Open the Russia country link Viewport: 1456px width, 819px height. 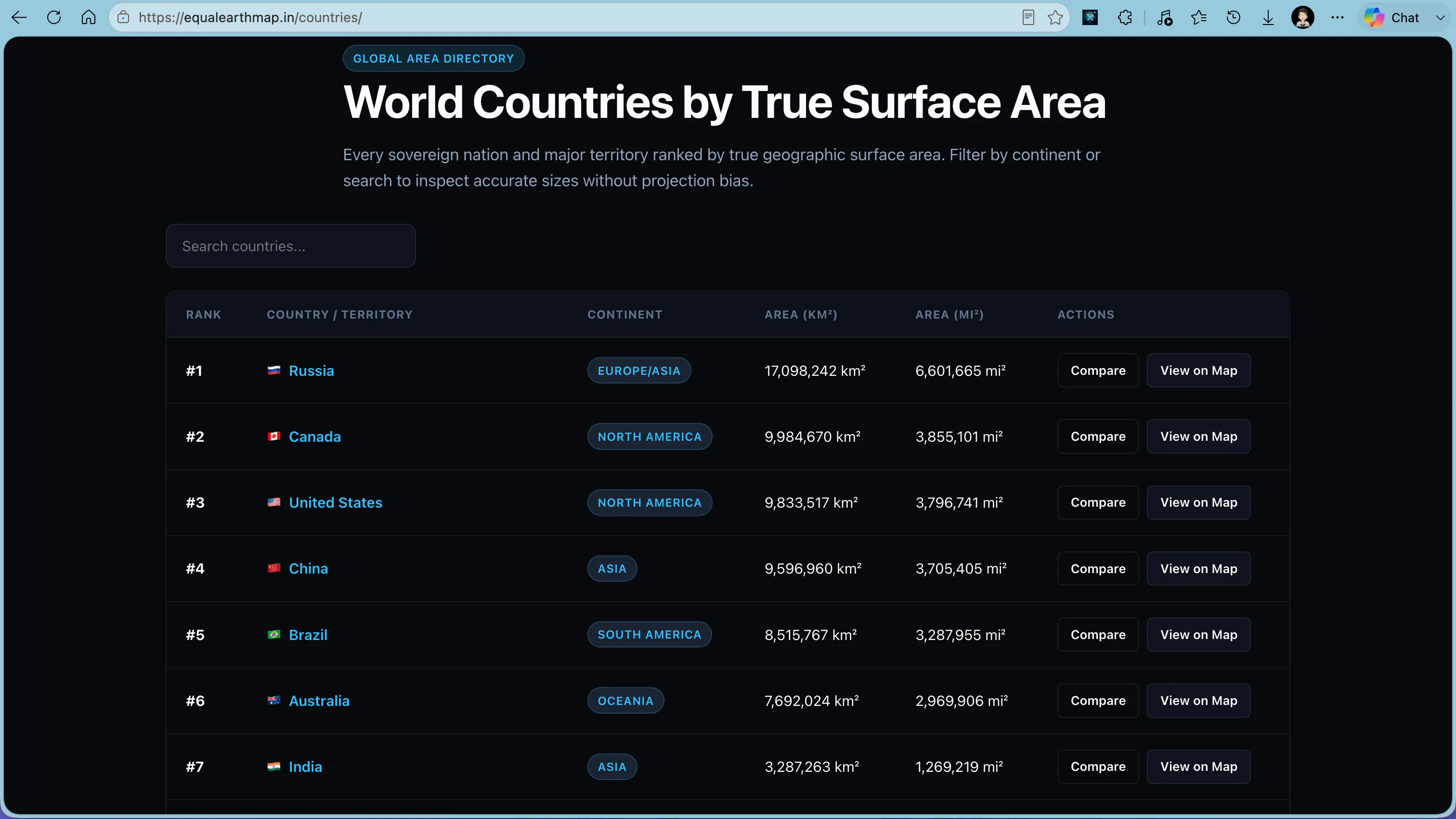pyautogui.click(x=311, y=371)
